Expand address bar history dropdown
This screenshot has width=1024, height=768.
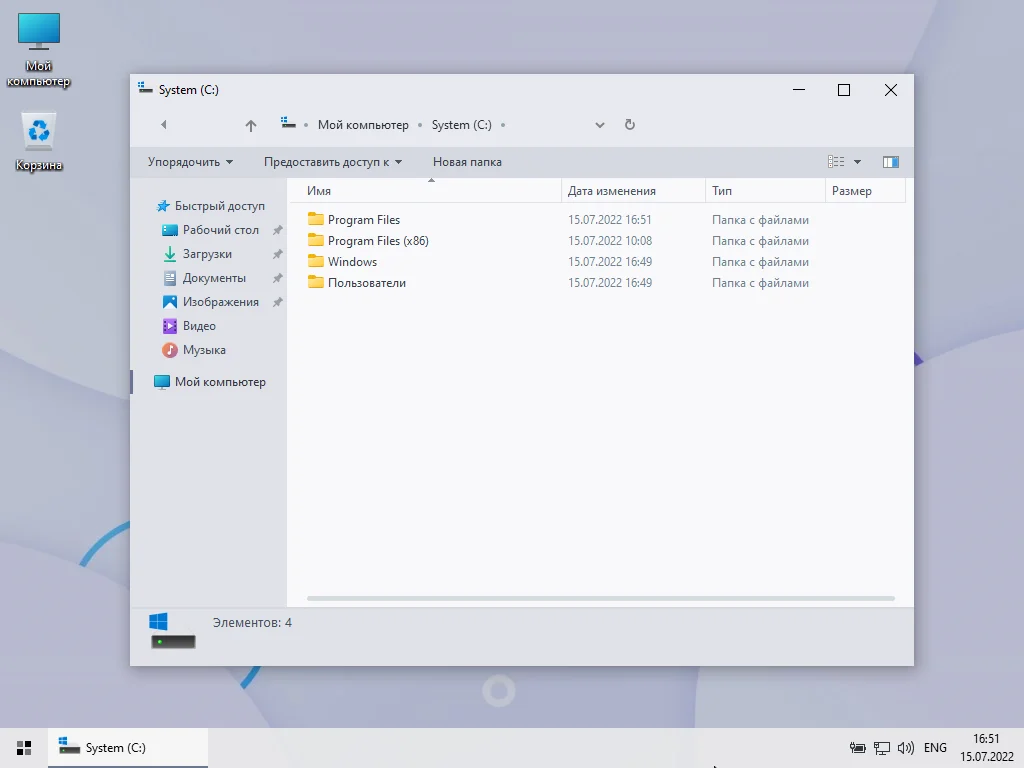pyautogui.click(x=600, y=125)
